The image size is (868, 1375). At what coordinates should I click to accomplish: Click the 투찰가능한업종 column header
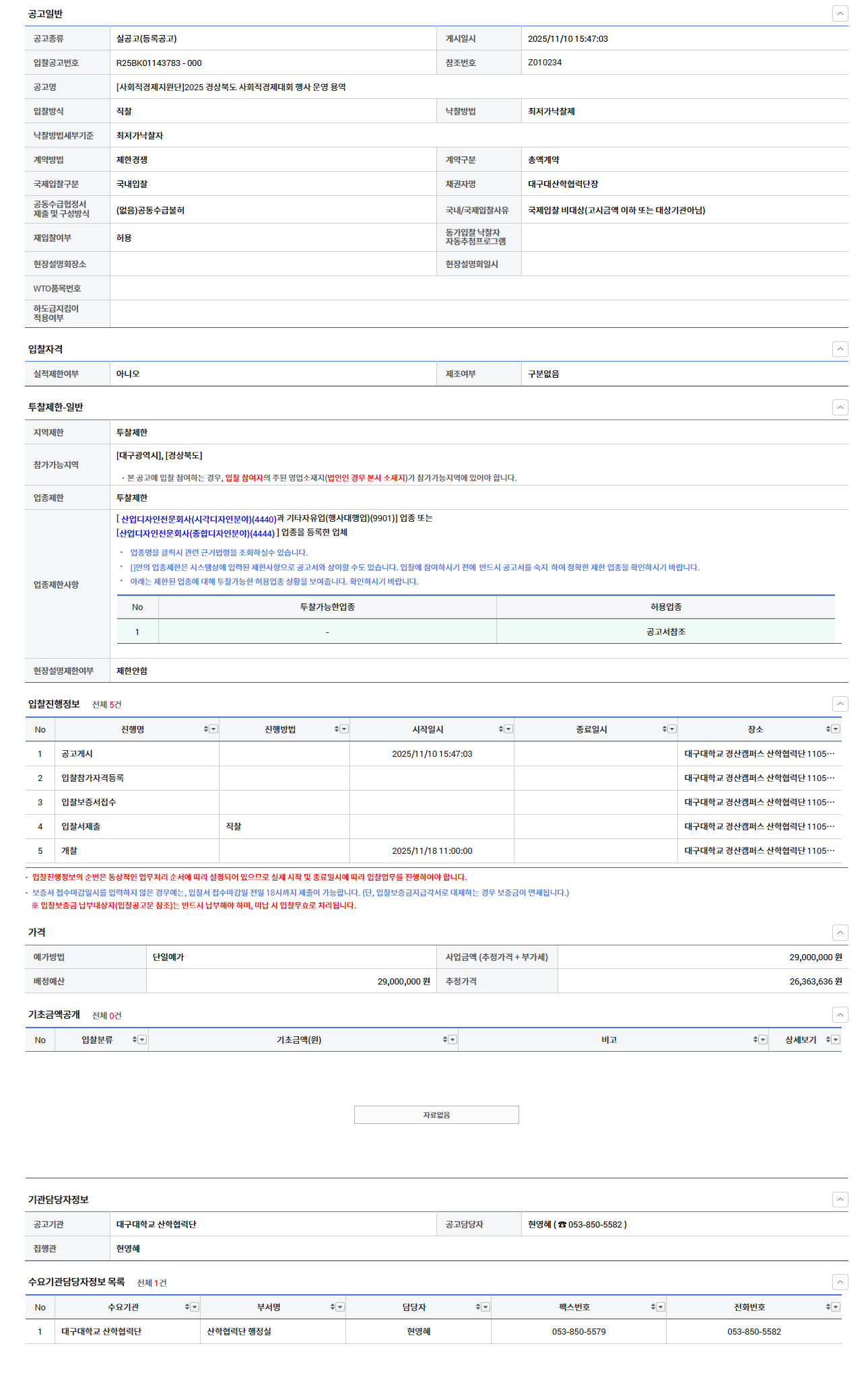click(x=327, y=607)
